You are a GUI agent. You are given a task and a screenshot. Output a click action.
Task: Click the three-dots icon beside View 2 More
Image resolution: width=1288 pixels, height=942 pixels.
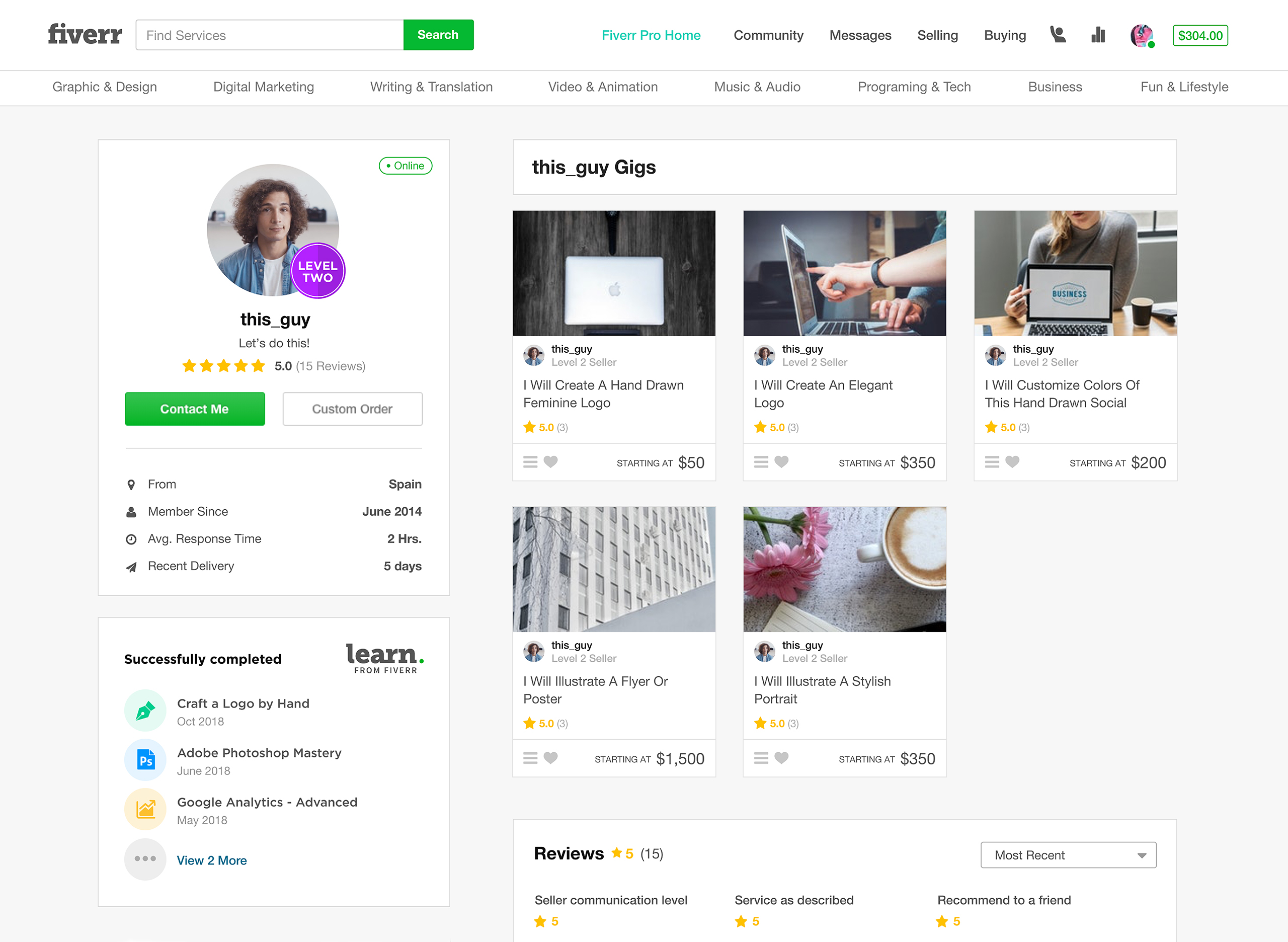pos(145,859)
